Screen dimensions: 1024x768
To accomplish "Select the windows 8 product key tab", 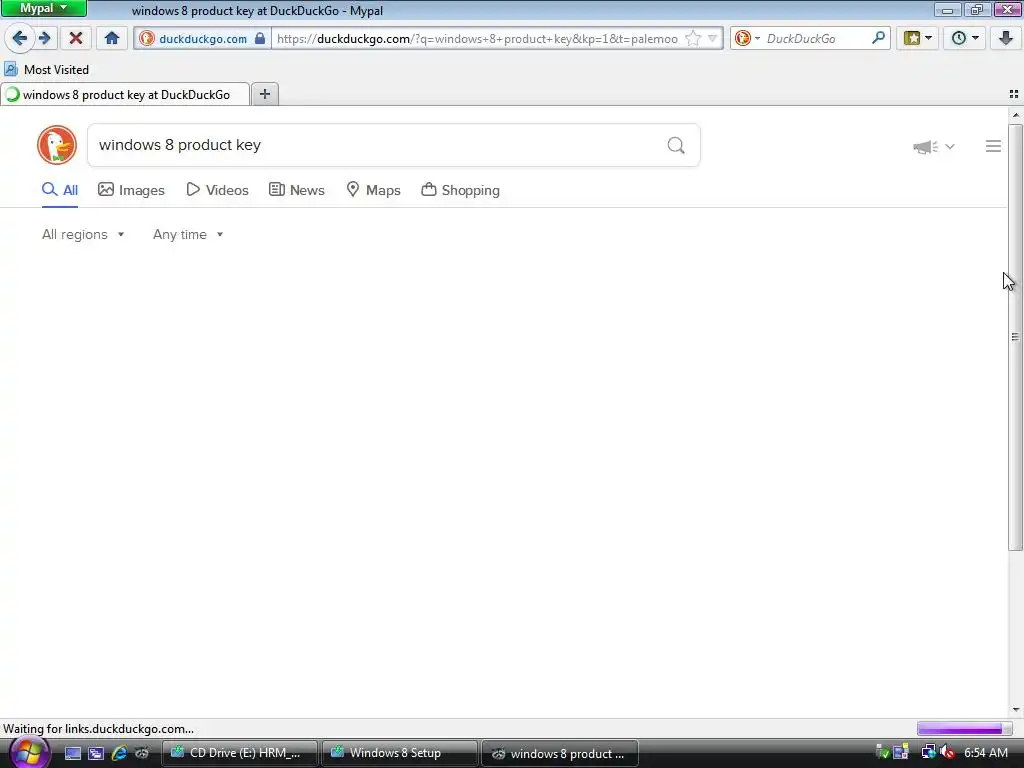I will pos(125,95).
